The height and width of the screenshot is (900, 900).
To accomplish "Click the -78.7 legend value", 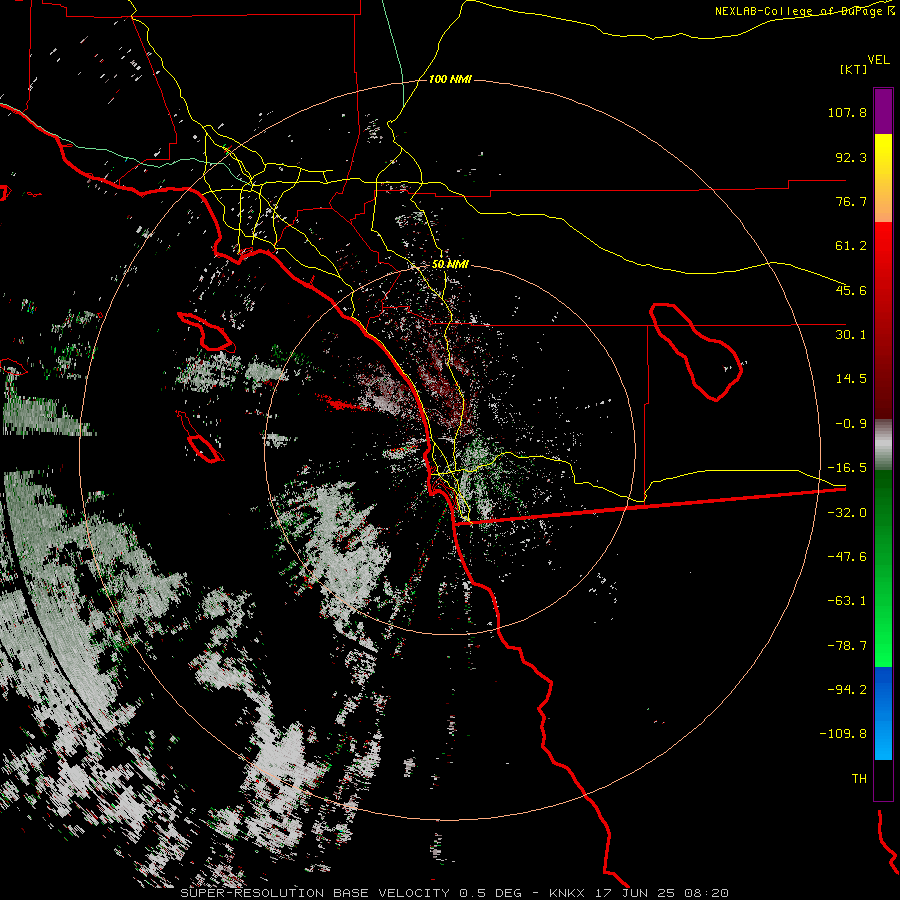I will coord(847,646).
